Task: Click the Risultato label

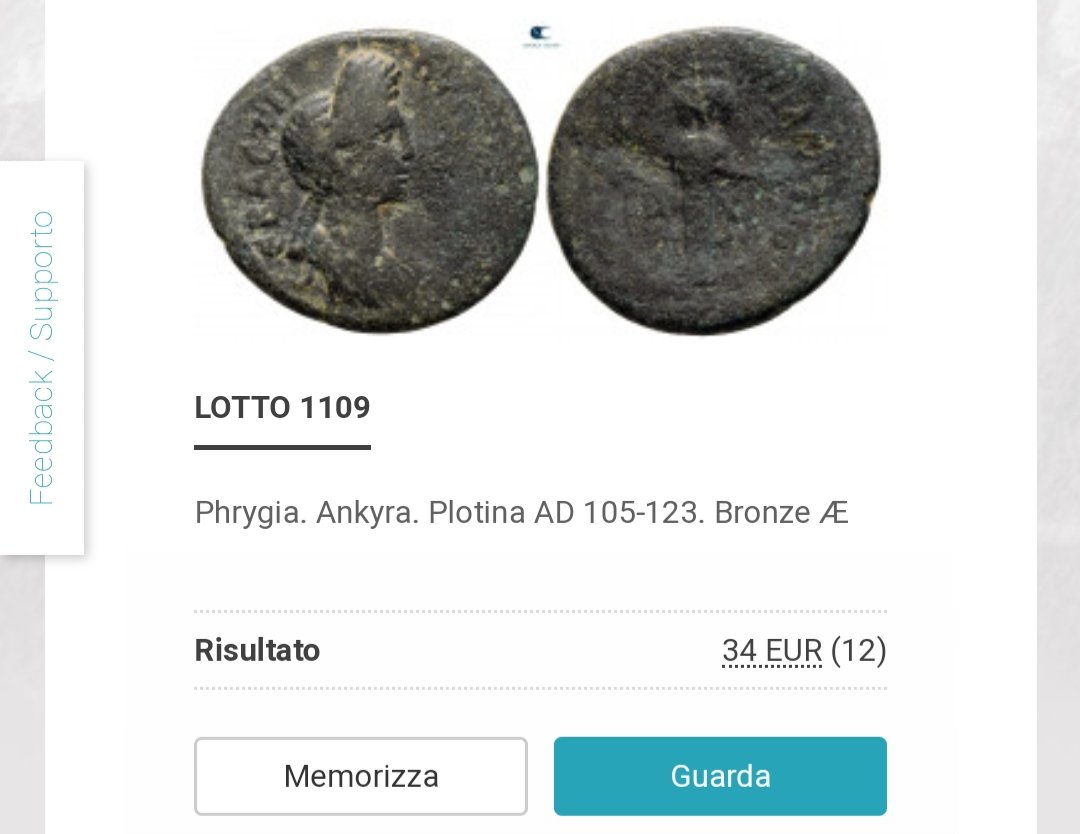Action: 257,651
